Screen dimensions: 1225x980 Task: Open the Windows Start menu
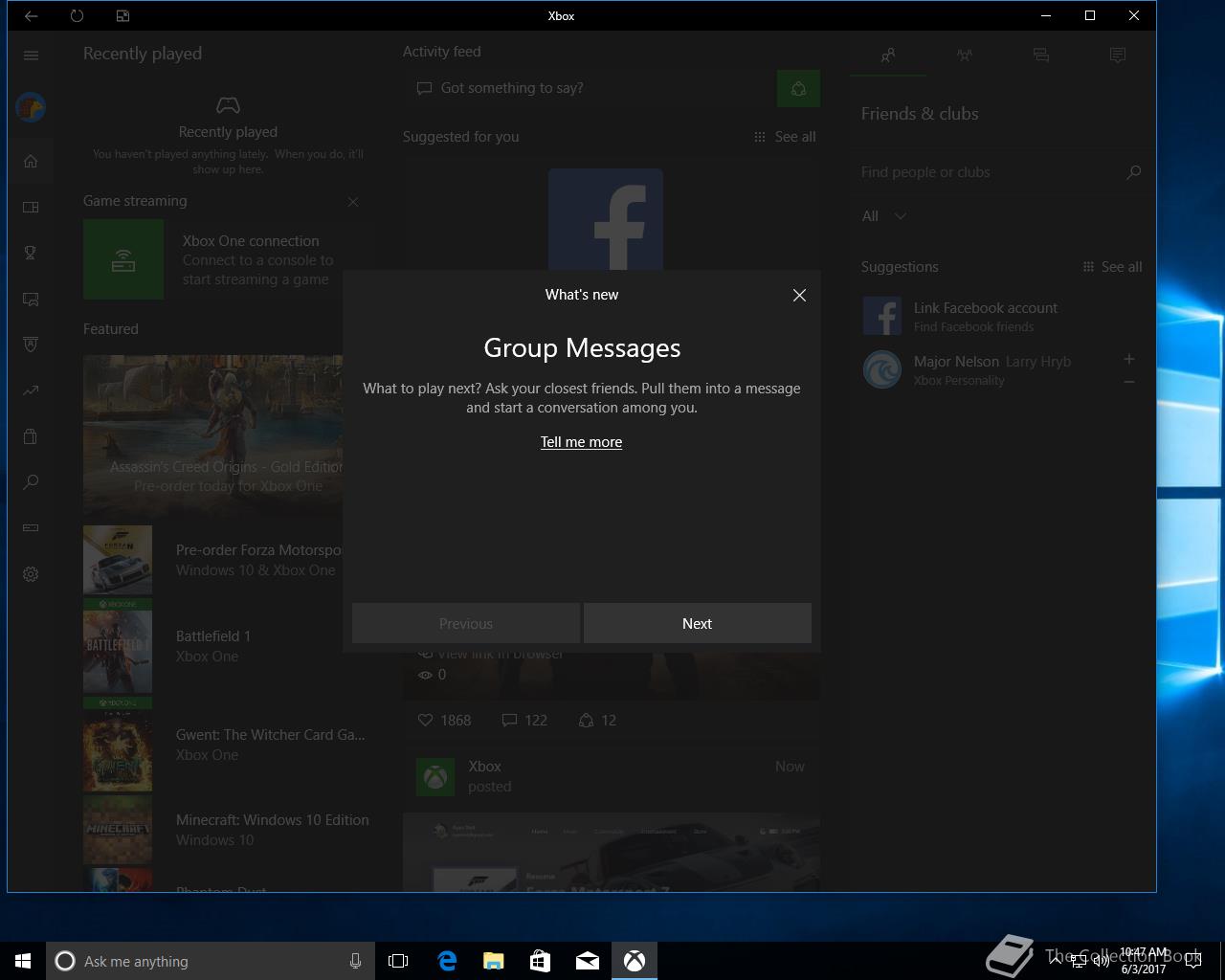coord(23,961)
